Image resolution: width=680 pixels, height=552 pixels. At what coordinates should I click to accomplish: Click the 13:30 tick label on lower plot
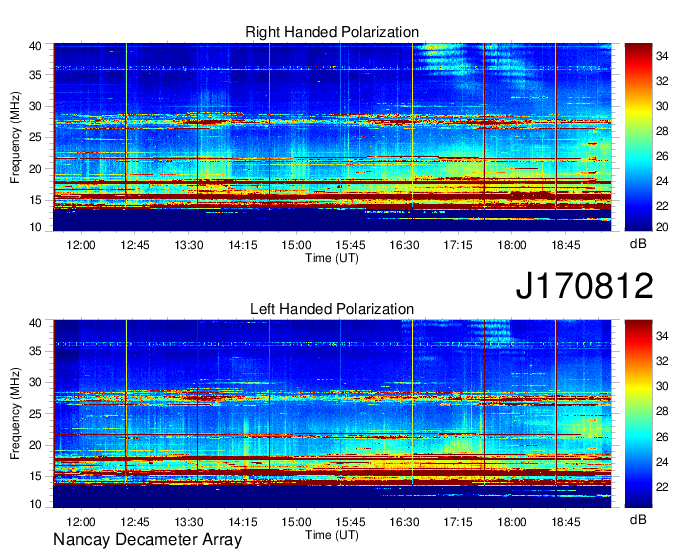[189, 522]
